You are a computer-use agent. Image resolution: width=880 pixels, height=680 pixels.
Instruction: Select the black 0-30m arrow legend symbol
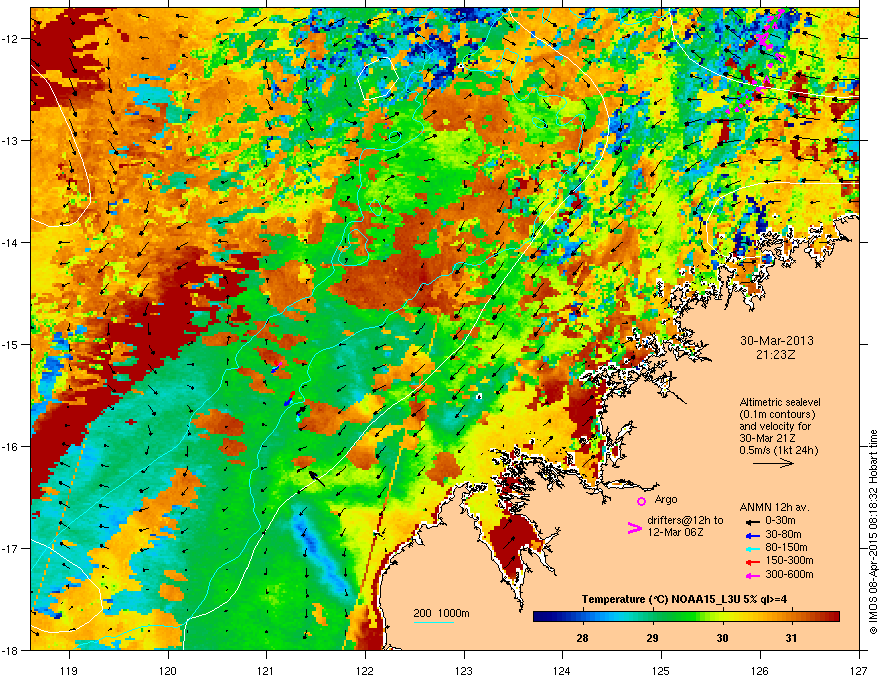[x=753, y=521]
